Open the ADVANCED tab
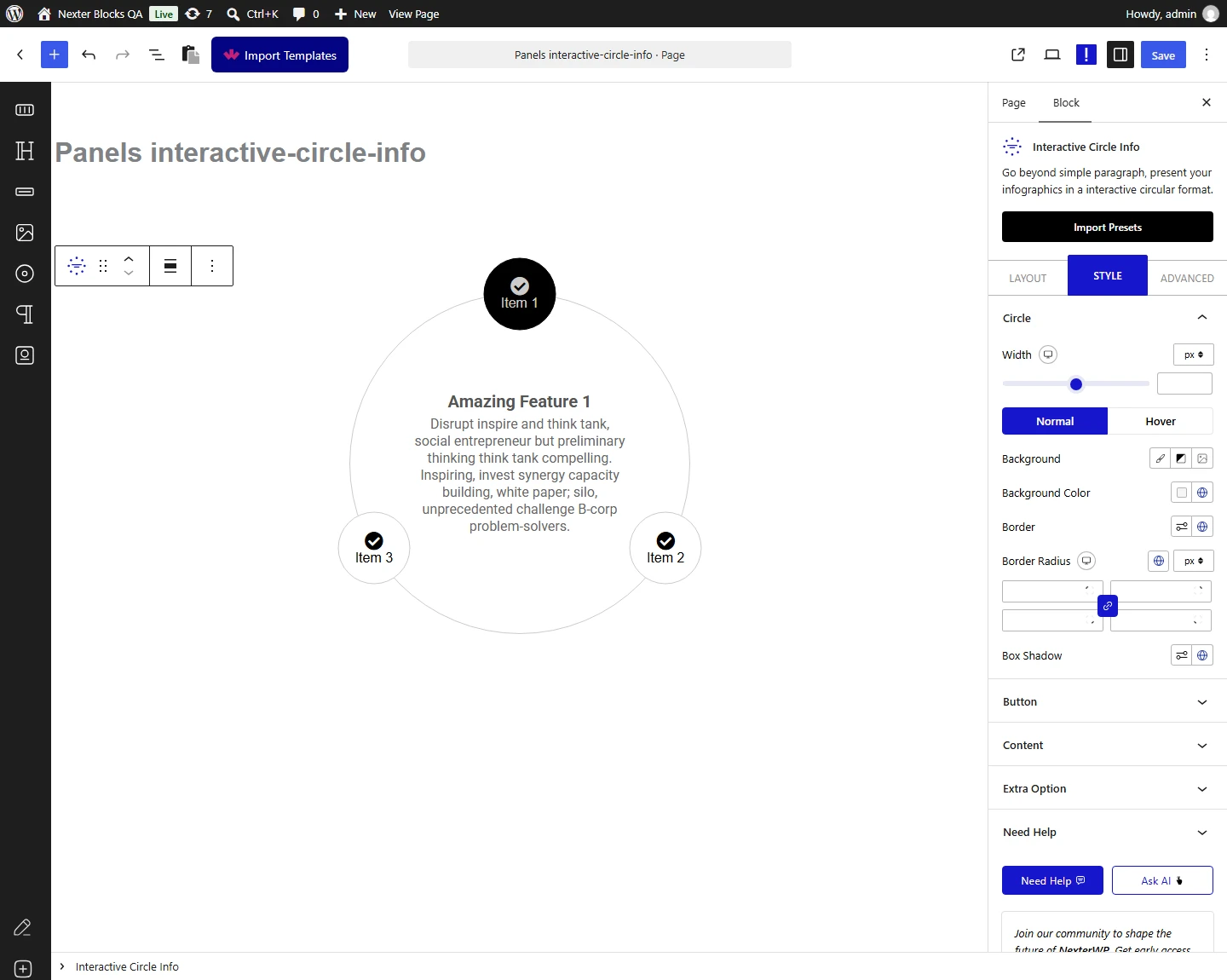Image resolution: width=1227 pixels, height=980 pixels. pyautogui.click(x=1187, y=278)
